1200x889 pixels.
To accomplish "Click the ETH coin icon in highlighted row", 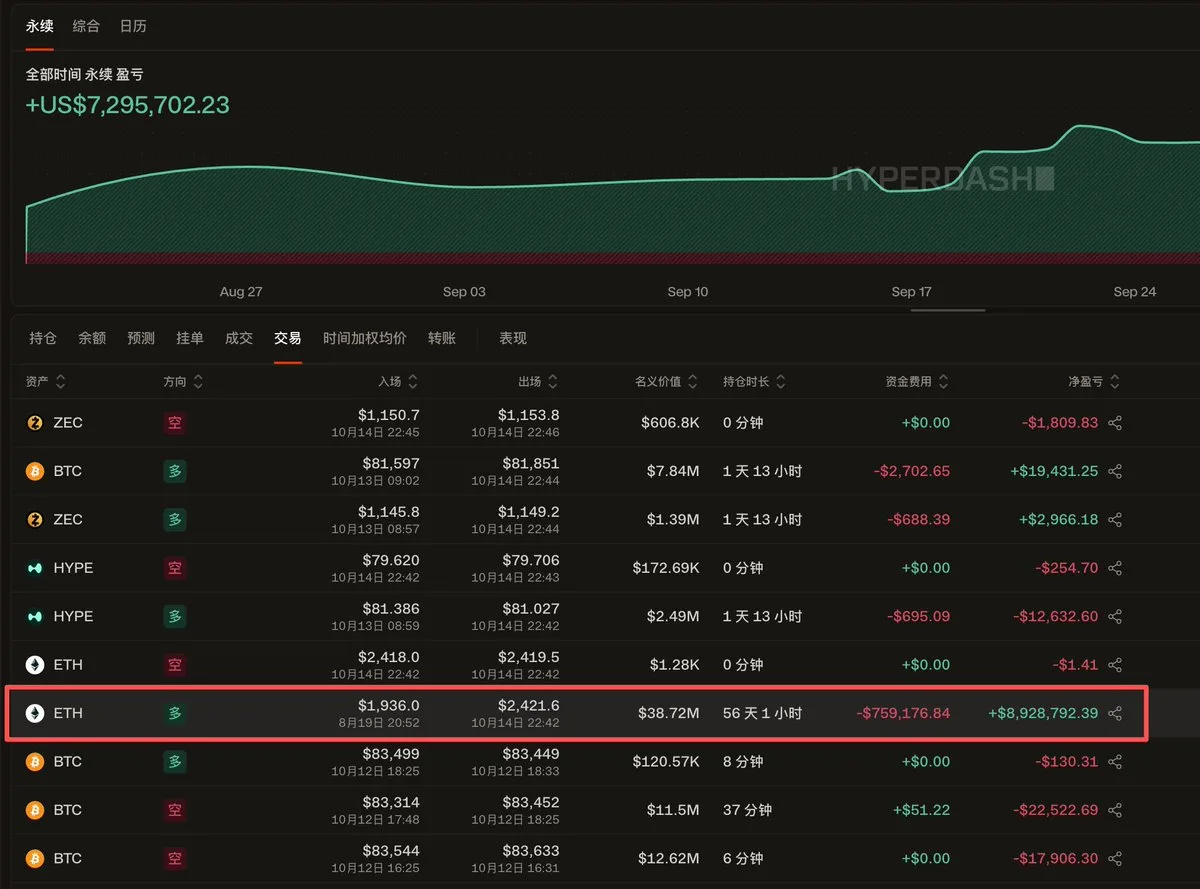I will coord(35,713).
